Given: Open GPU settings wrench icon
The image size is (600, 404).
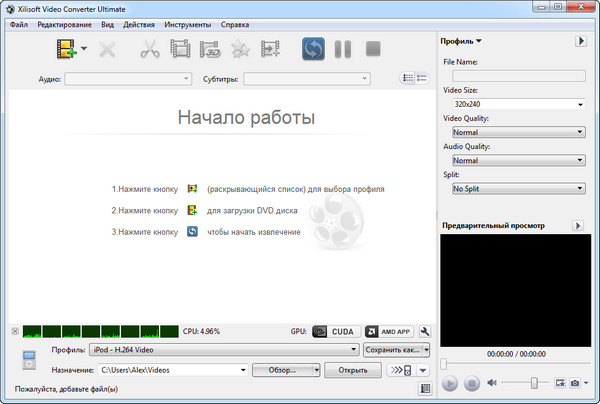Looking at the screenshot, I should point(424,331).
